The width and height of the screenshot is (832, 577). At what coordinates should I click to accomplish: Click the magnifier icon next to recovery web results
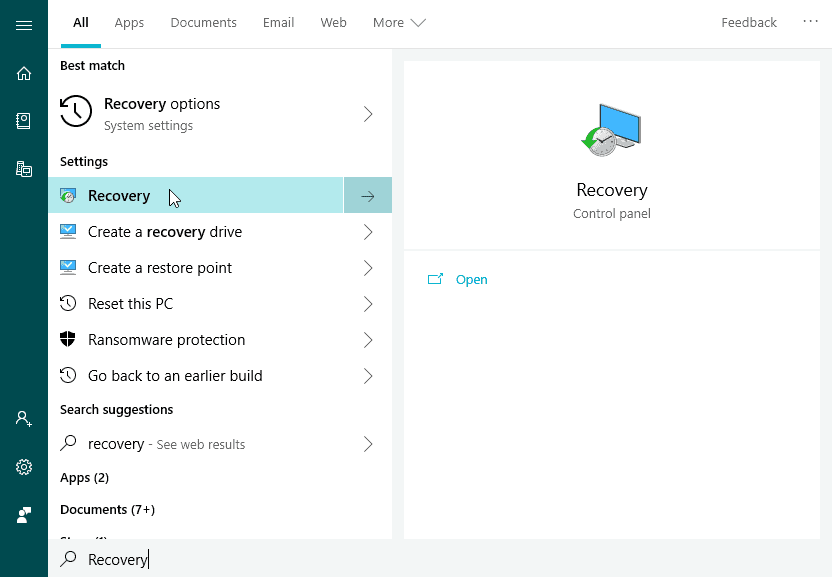tap(68, 443)
